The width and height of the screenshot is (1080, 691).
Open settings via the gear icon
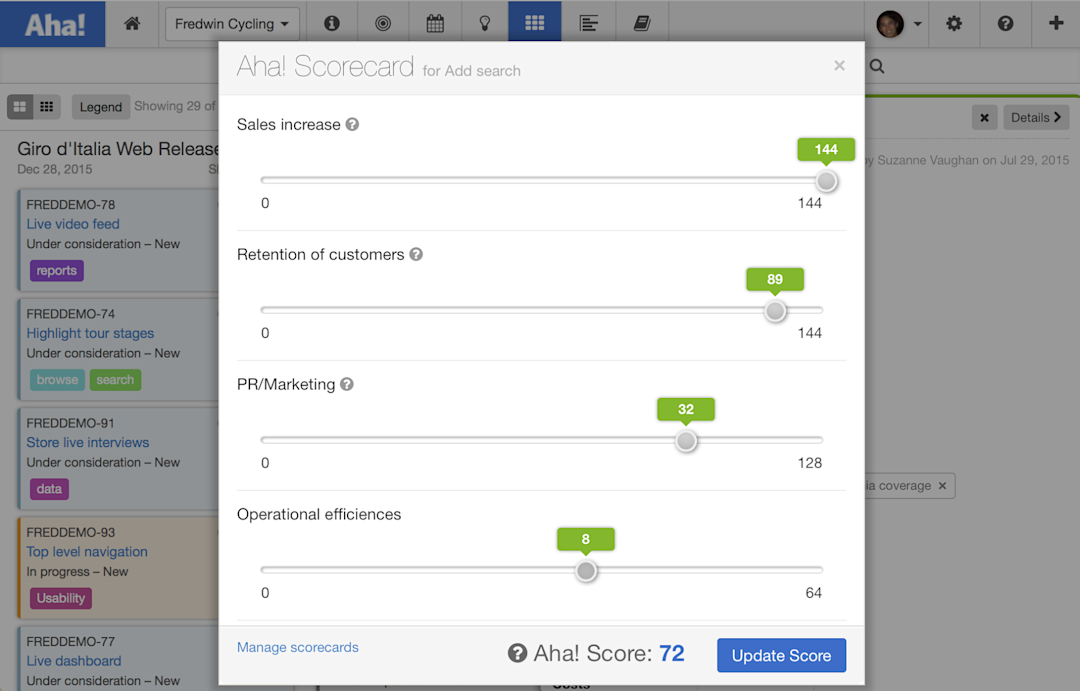coord(953,22)
